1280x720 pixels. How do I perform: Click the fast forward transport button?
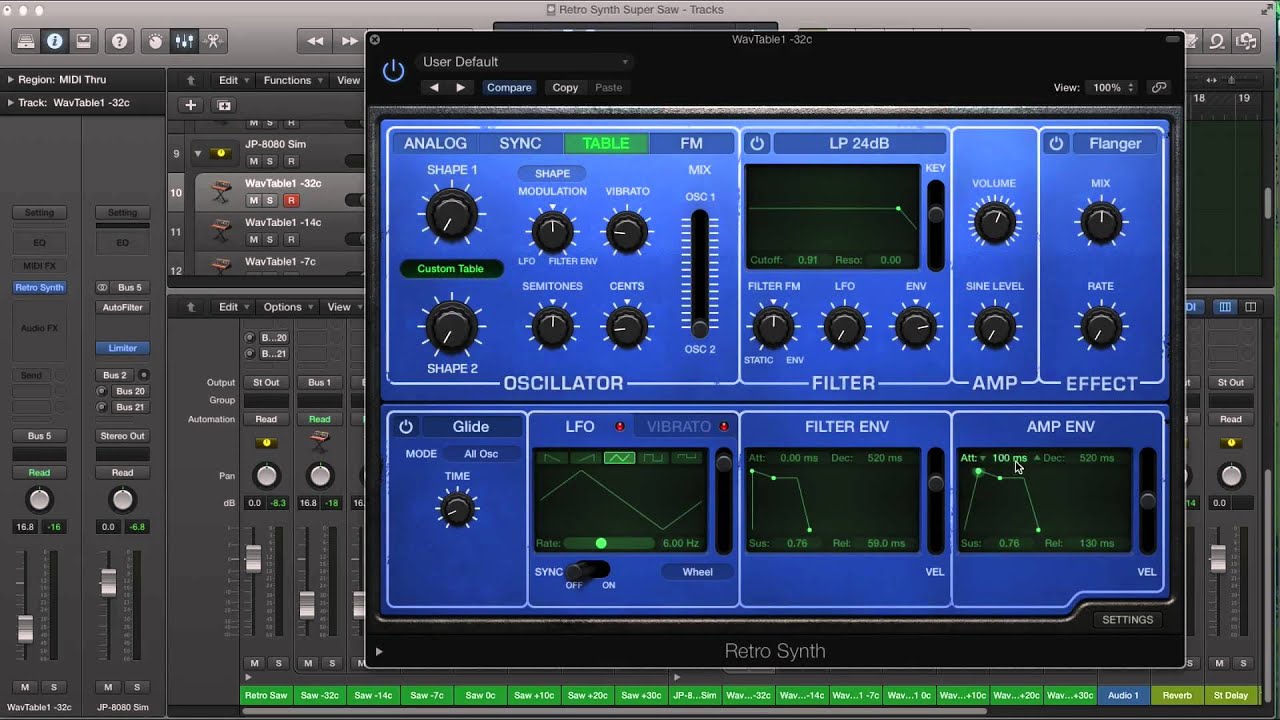[x=349, y=41]
